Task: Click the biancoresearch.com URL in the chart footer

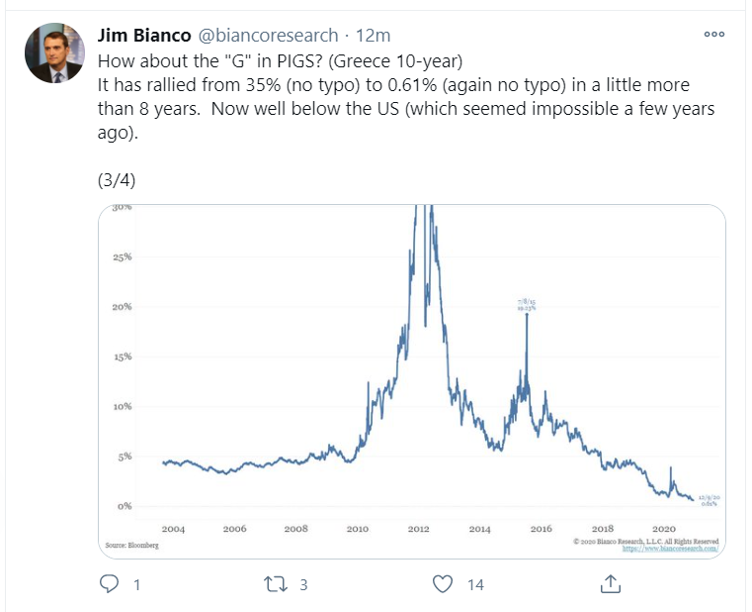Action: click(x=670, y=548)
